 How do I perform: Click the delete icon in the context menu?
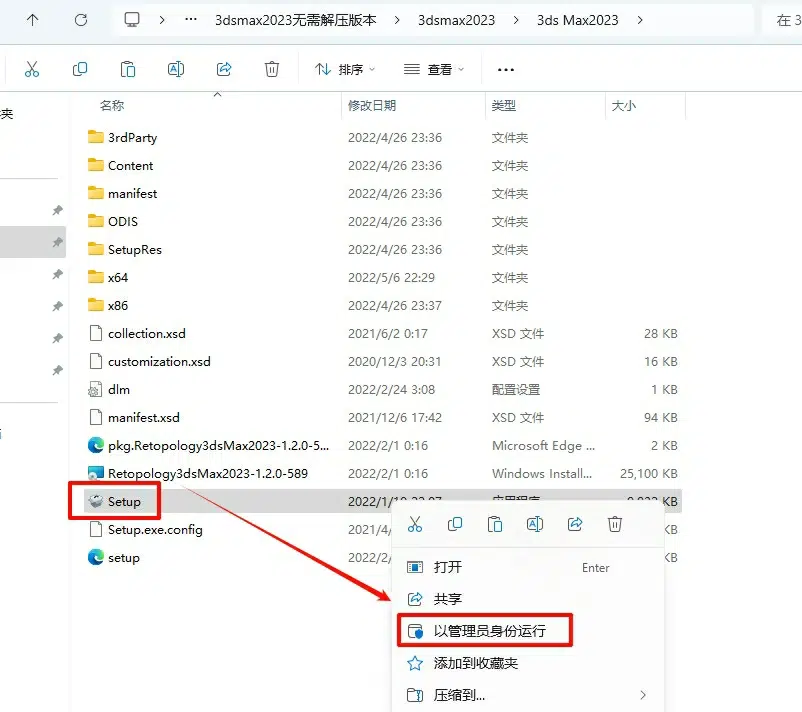click(615, 524)
